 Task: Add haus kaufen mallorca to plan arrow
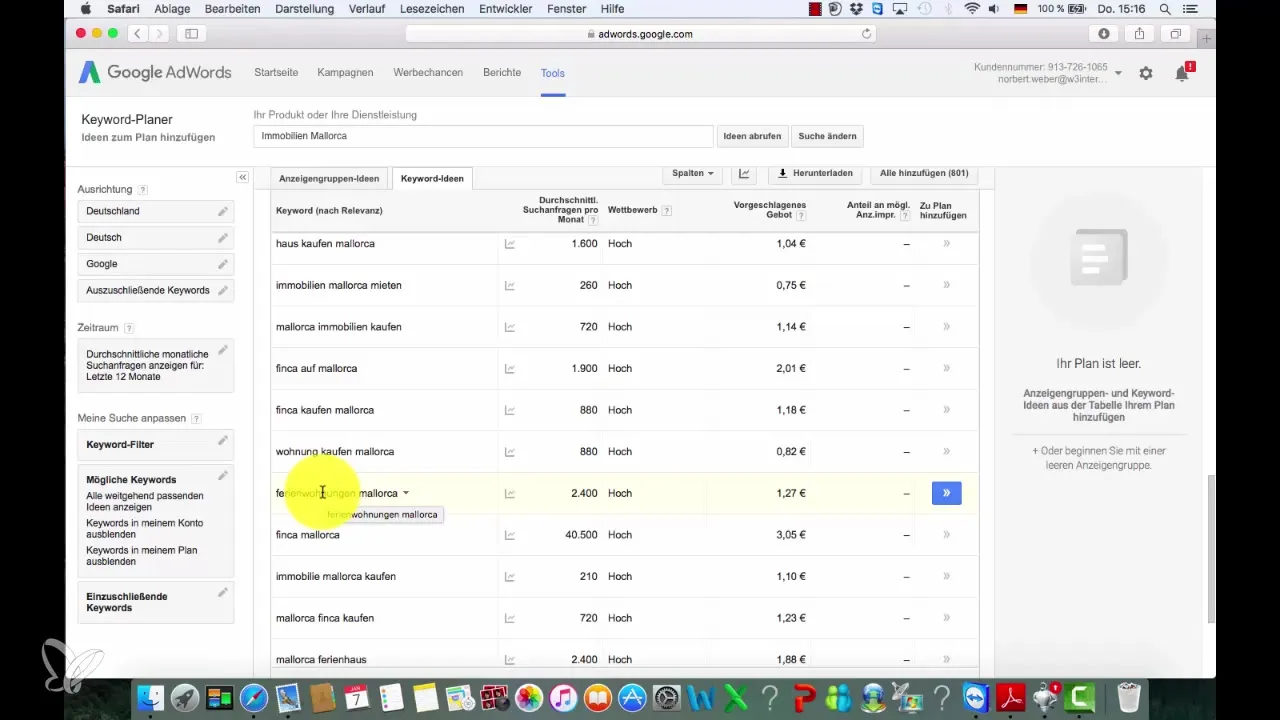point(946,244)
